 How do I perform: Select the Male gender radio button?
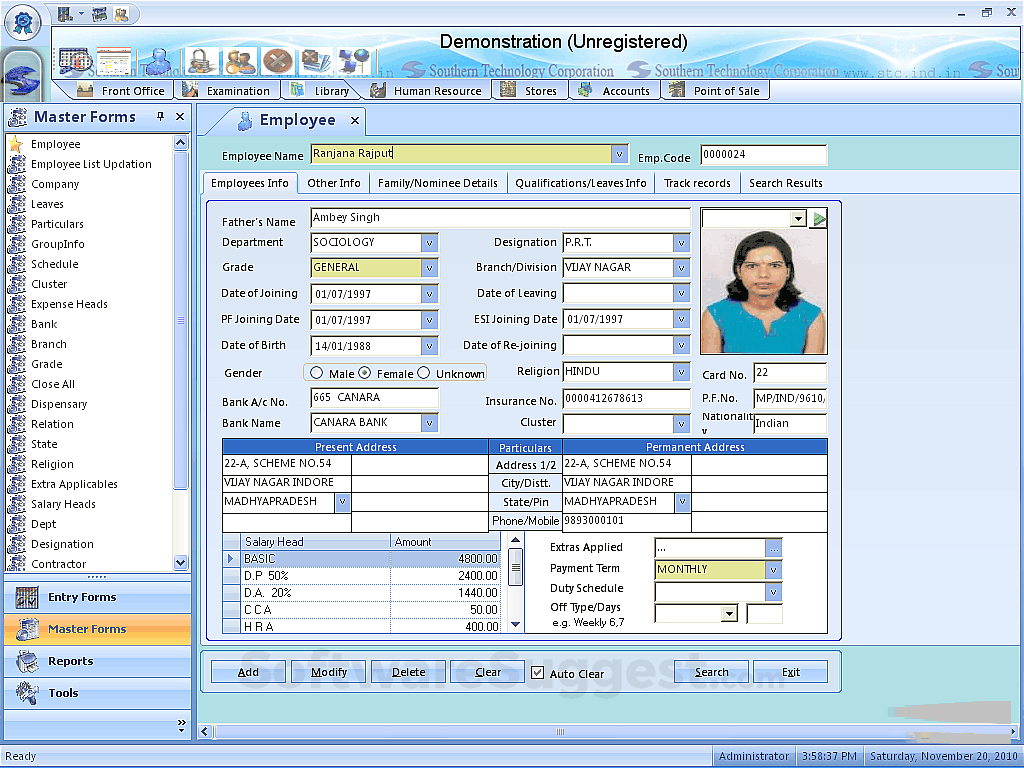click(x=317, y=373)
